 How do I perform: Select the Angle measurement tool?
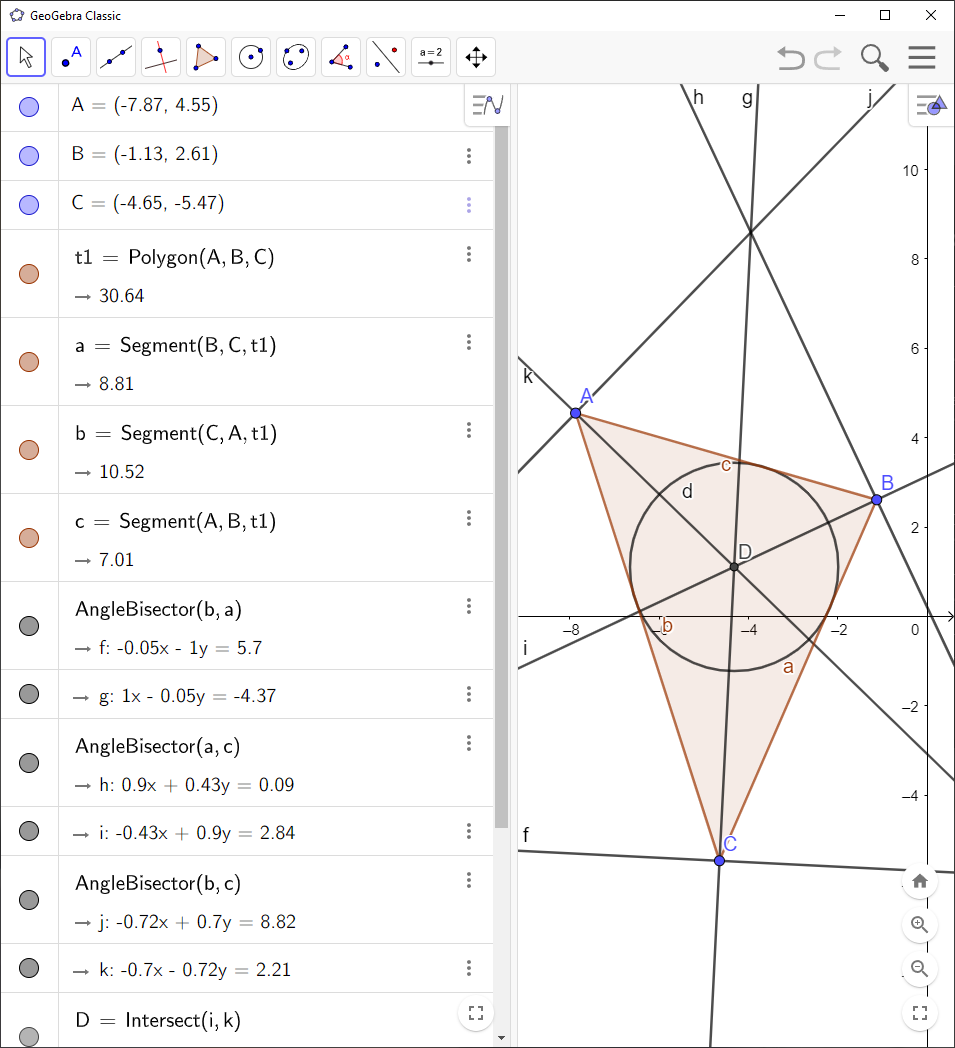pyautogui.click(x=341, y=57)
